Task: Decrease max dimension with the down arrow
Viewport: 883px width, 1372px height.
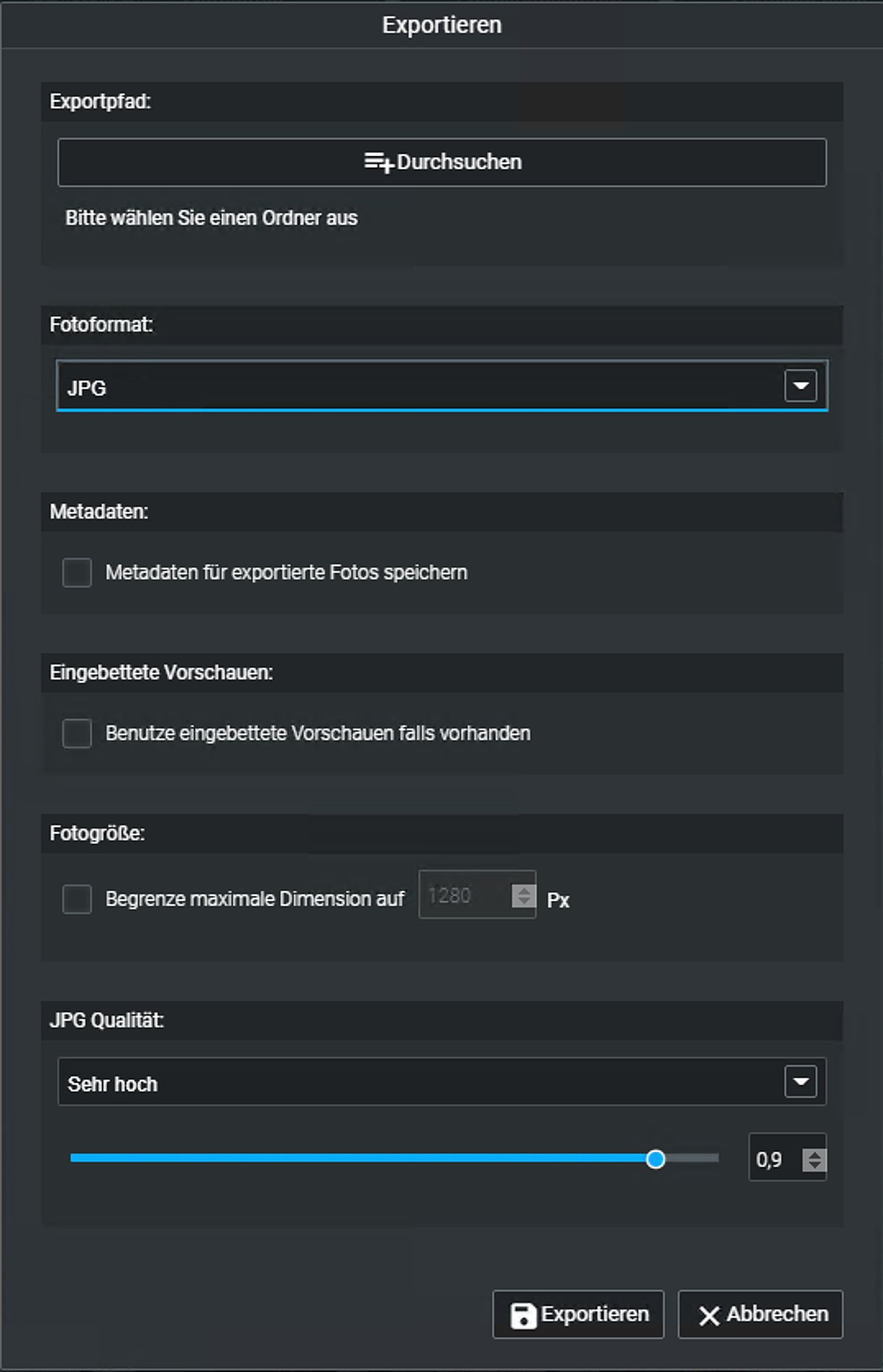Action: click(x=524, y=901)
